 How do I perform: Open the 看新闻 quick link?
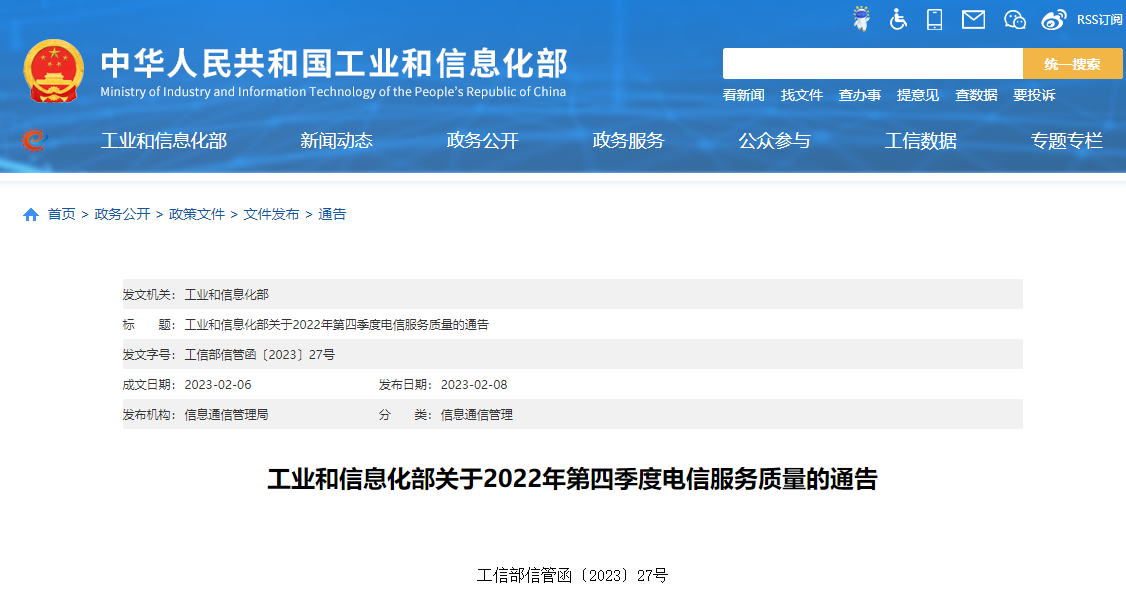(x=743, y=96)
